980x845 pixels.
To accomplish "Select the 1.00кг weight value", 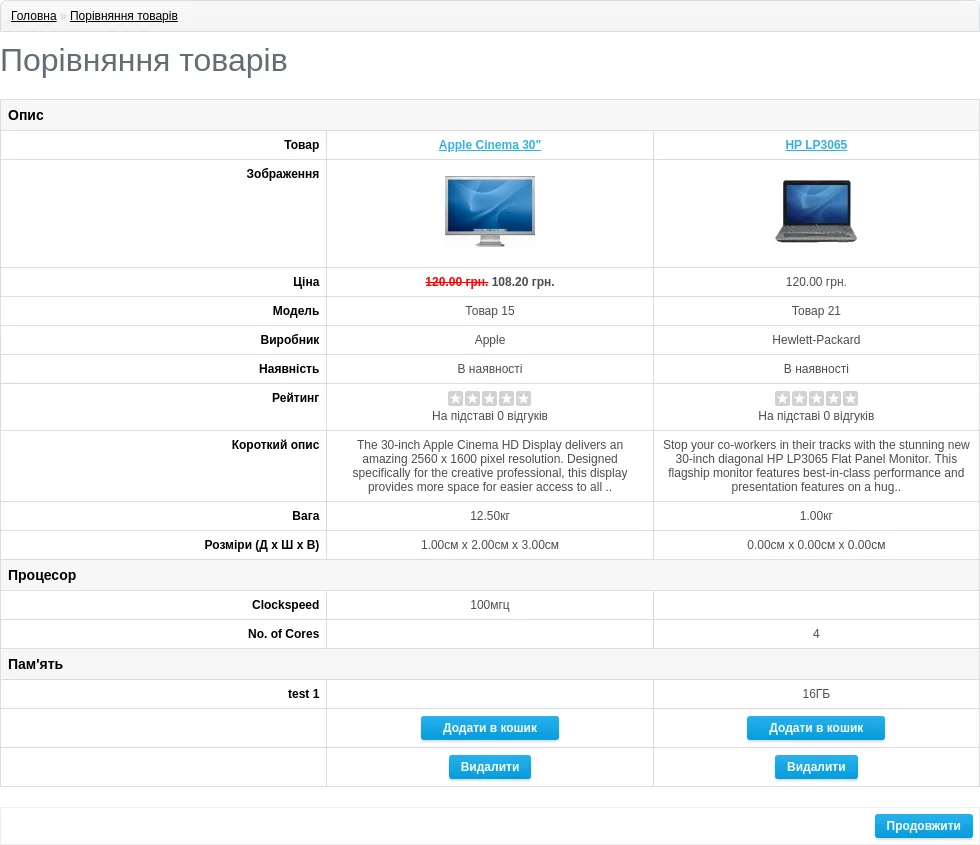I will [816, 516].
